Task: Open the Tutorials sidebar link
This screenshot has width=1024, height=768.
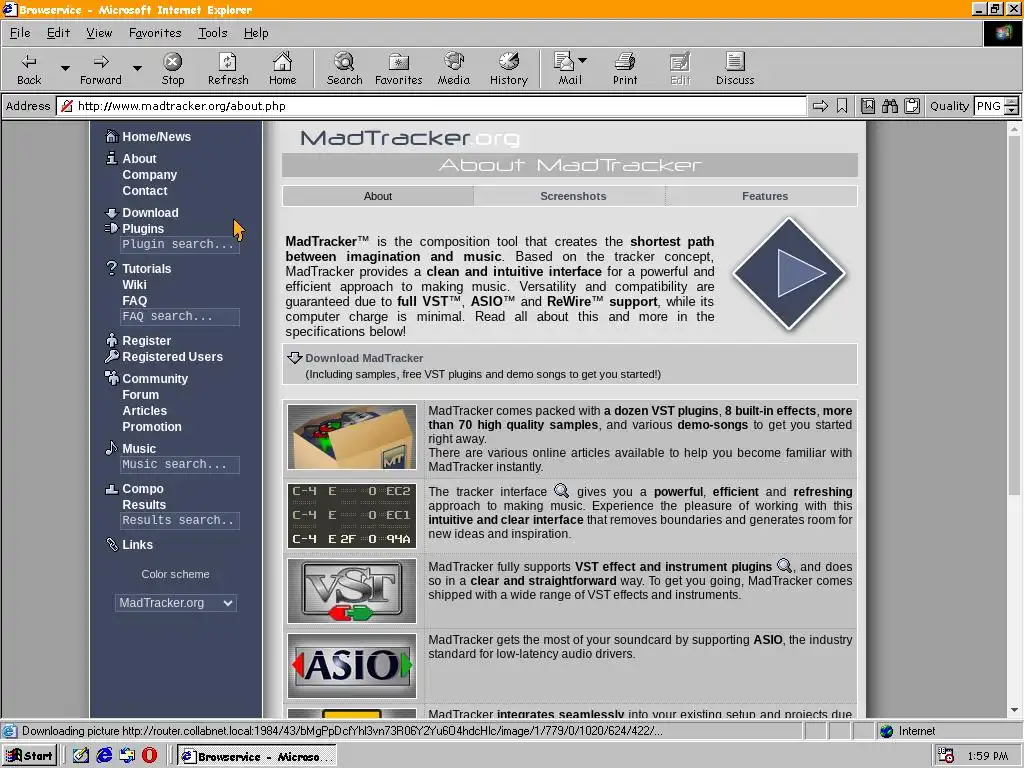Action: [x=146, y=268]
